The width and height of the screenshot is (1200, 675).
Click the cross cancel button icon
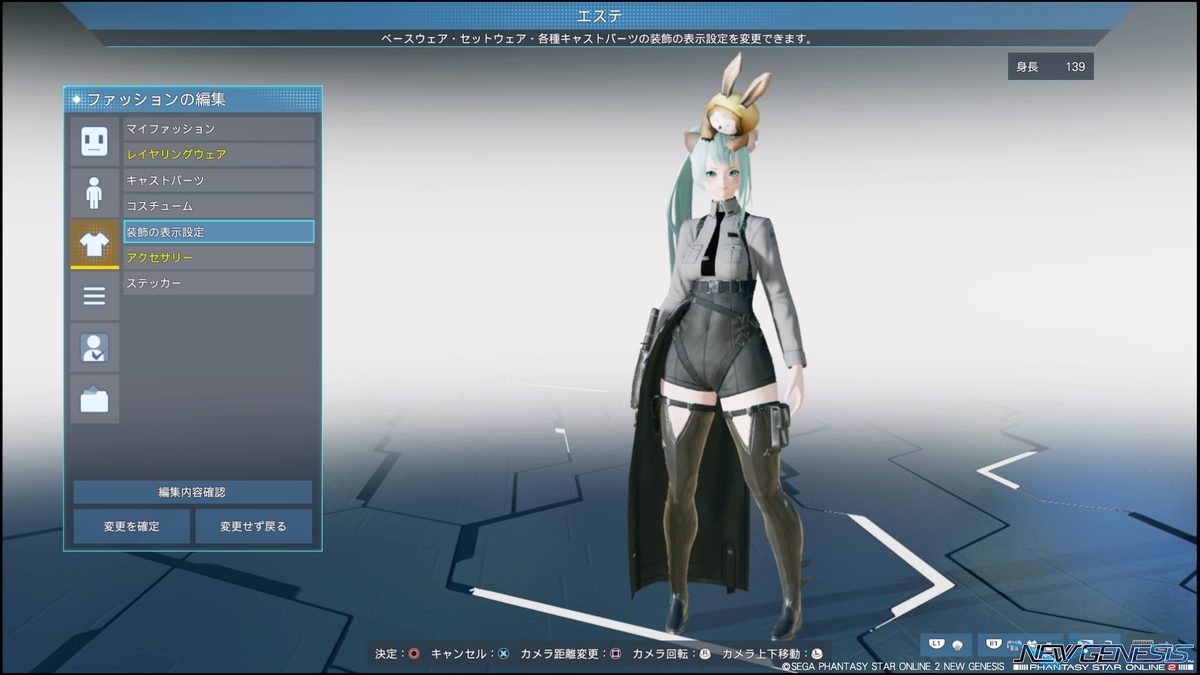(503, 654)
